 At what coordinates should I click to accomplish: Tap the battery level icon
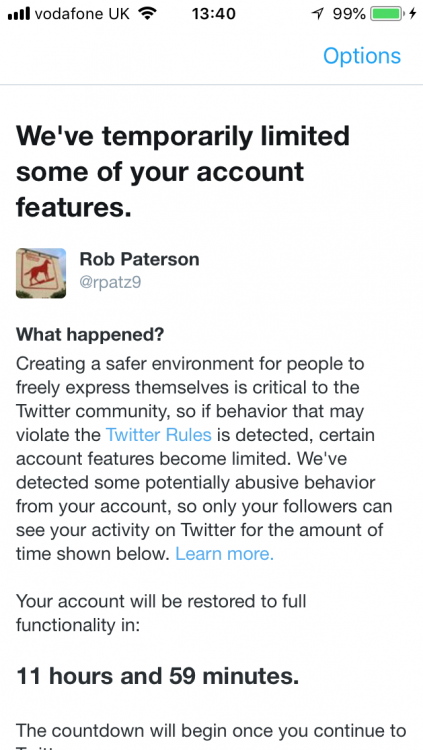[x=387, y=14]
